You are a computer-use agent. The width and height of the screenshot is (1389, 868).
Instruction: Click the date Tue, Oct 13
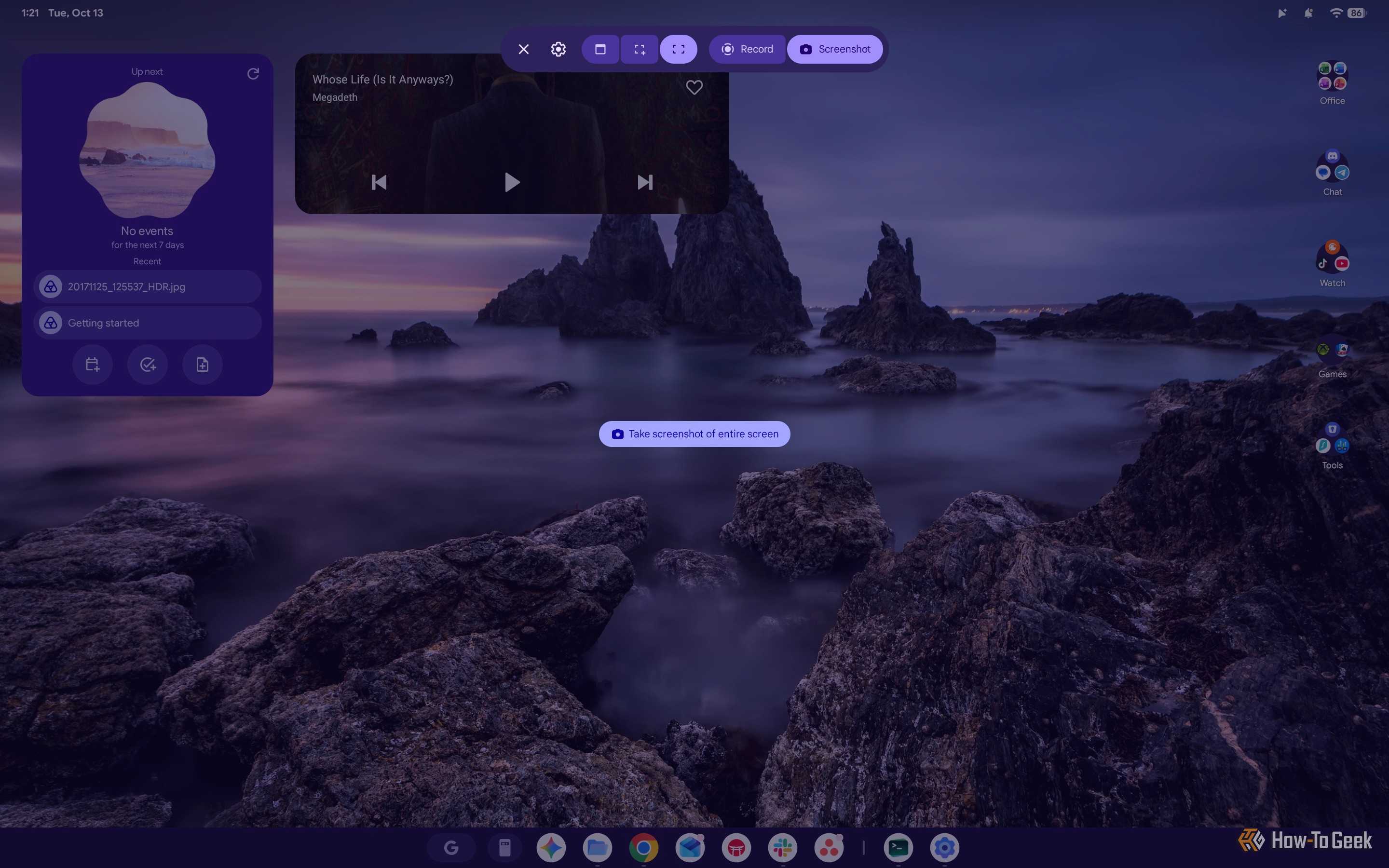76,13
